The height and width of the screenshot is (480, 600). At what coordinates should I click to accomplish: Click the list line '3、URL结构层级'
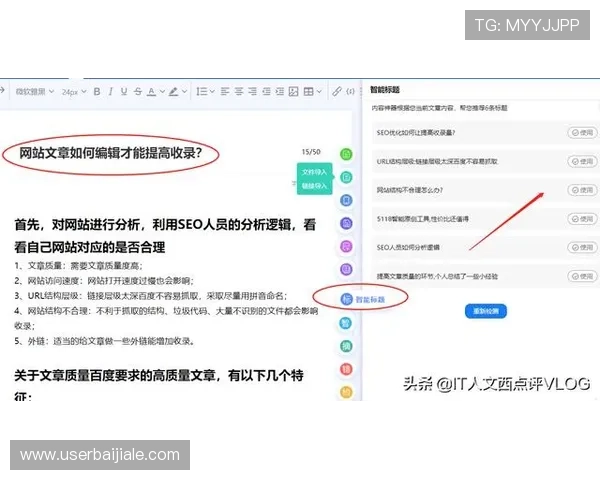(x=150, y=296)
